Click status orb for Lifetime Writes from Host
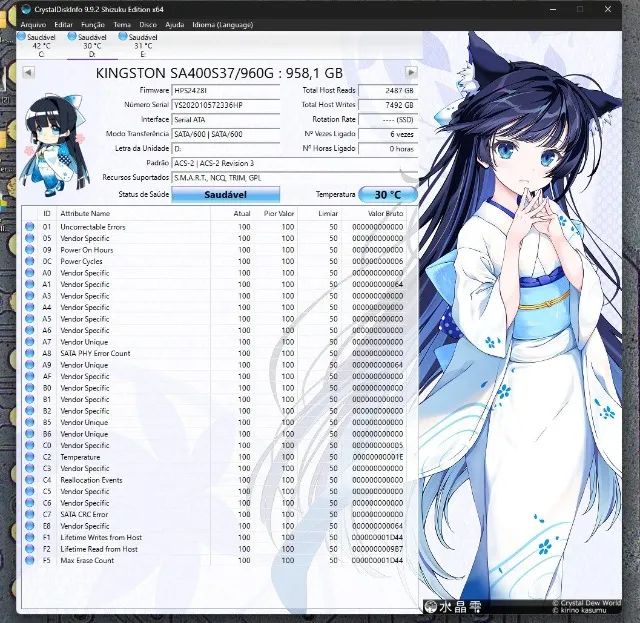640x623 pixels. point(29,537)
